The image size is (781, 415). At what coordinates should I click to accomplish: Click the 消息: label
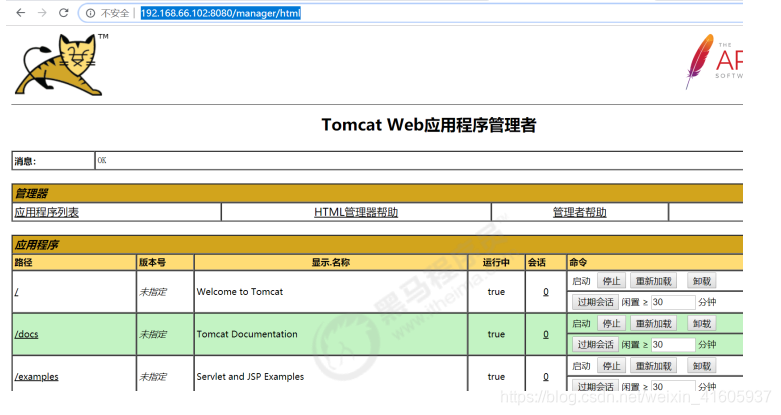25,161
